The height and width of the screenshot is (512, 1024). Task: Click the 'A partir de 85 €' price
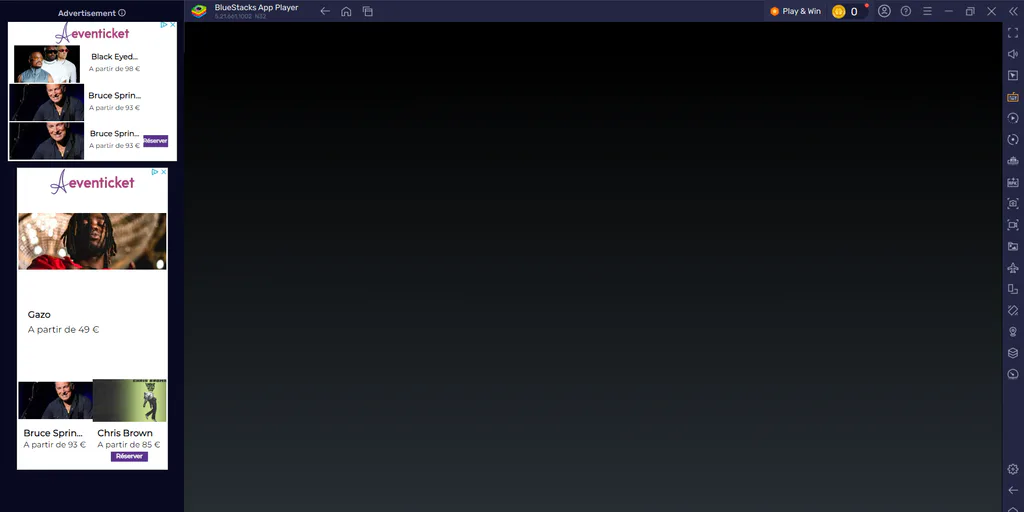(x=129, y=445)
